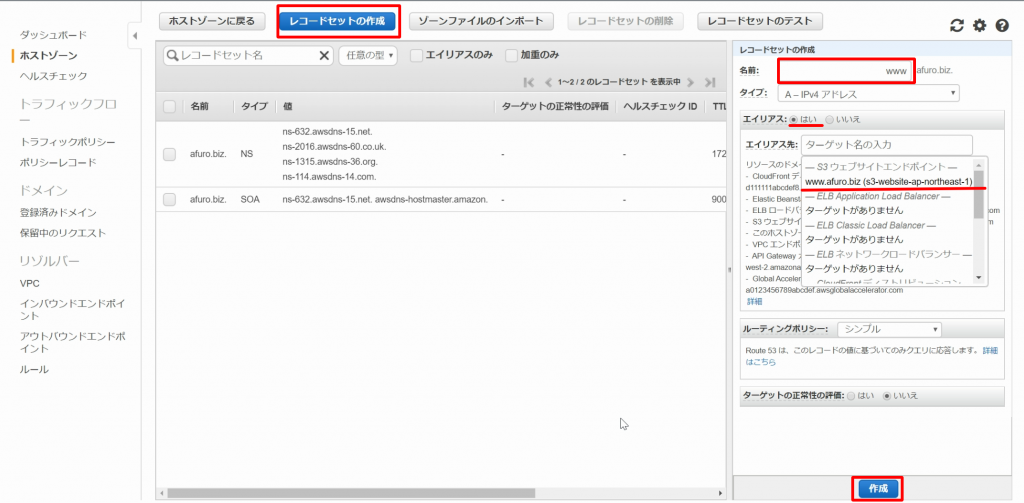
Task: Click the レコードセット名 search field
Action: click(x=248, y=56)
